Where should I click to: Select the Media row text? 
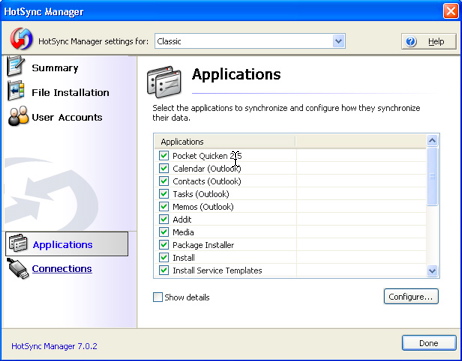(183, 232)
